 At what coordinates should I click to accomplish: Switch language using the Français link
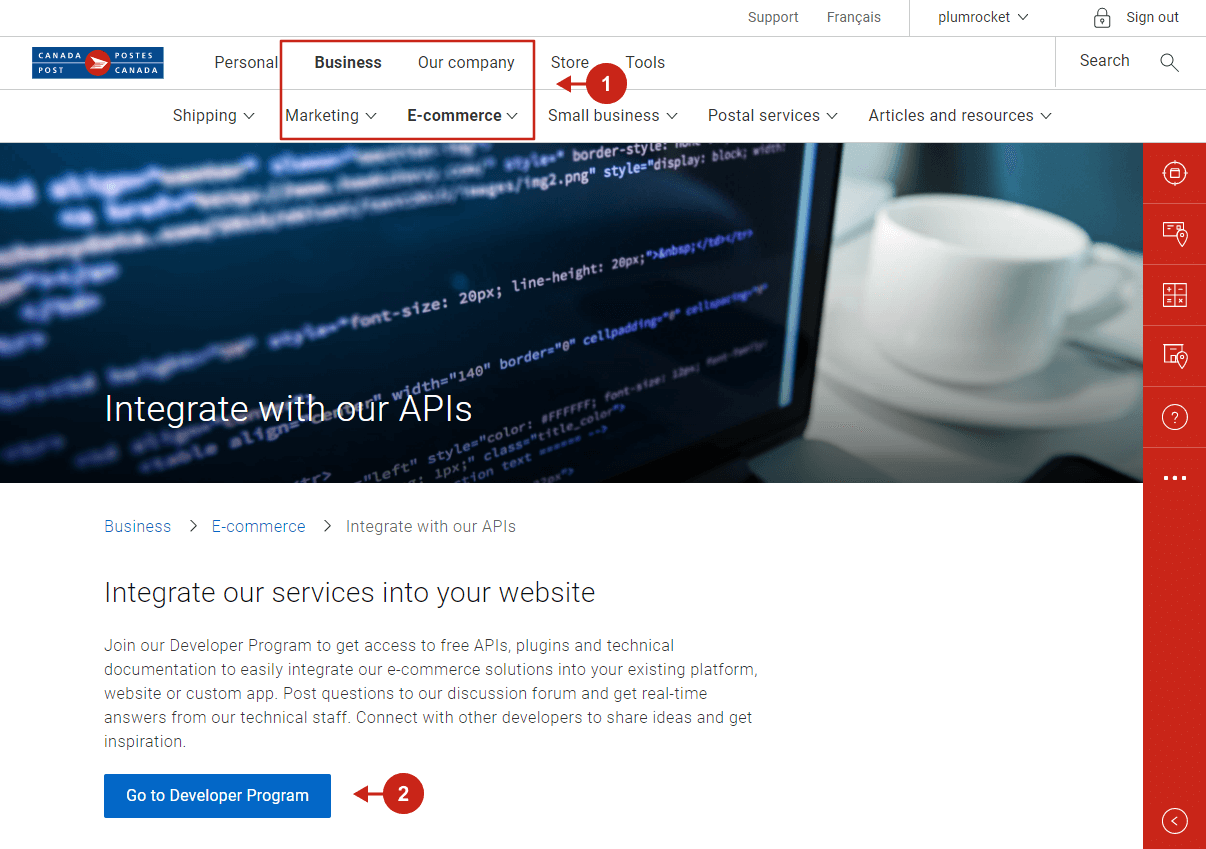pos(853,17)
